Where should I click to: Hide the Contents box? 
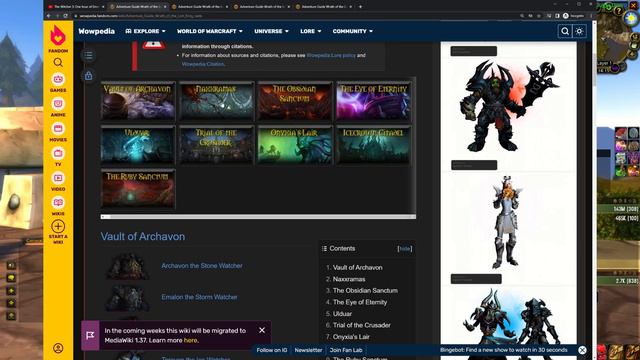404,249
